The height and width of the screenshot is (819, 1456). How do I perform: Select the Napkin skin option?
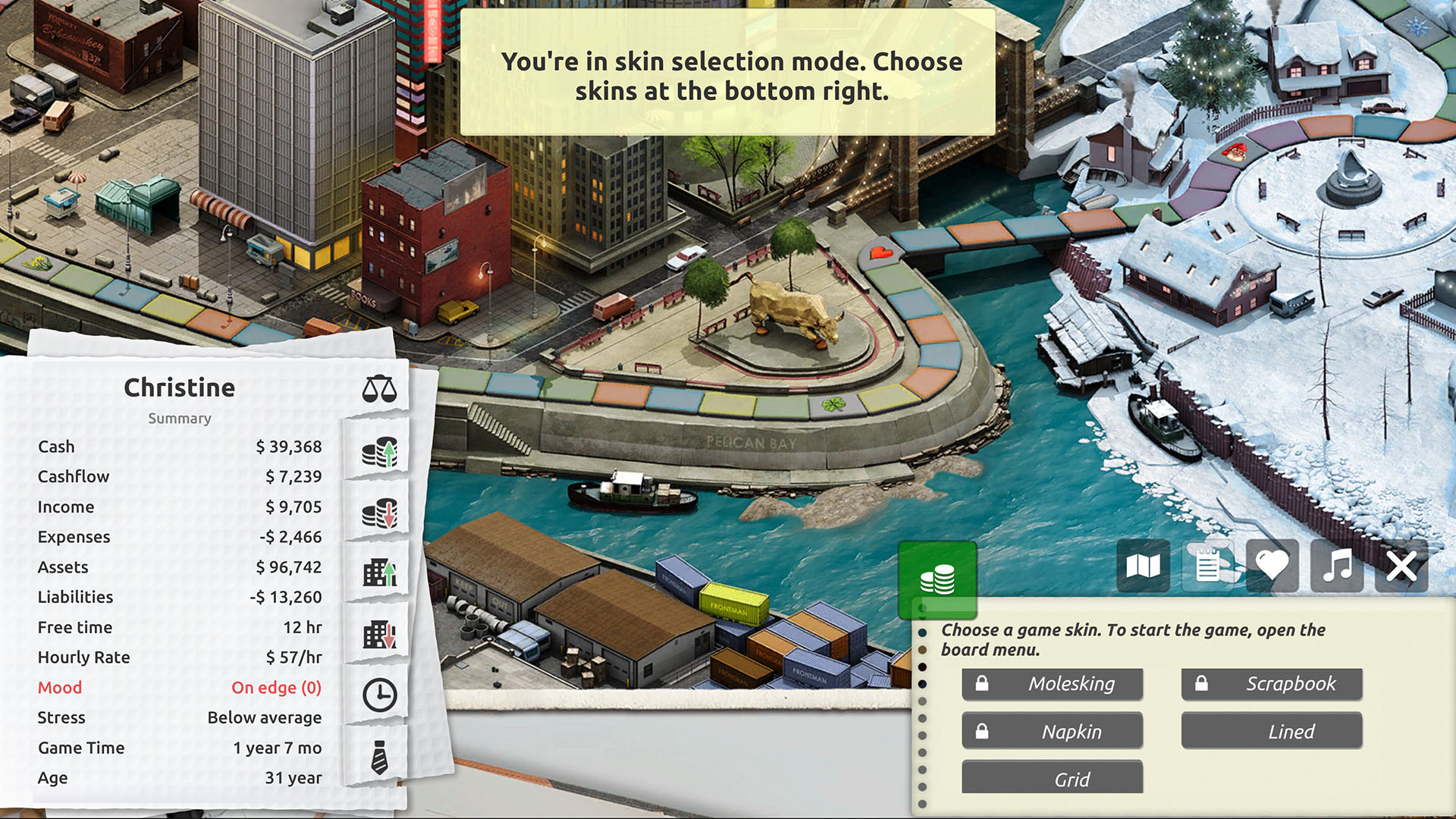[1071, 731]
